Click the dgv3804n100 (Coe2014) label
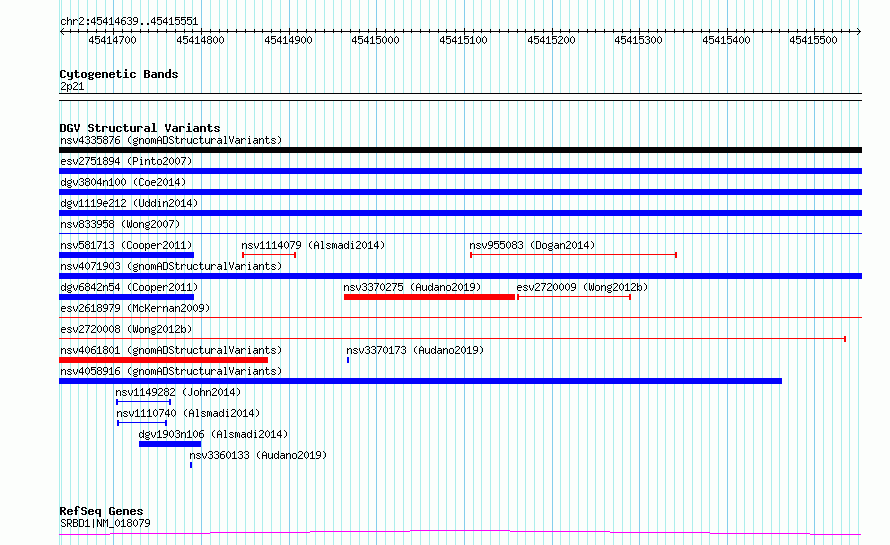890x545 pixels. click(x=123, y=182)
